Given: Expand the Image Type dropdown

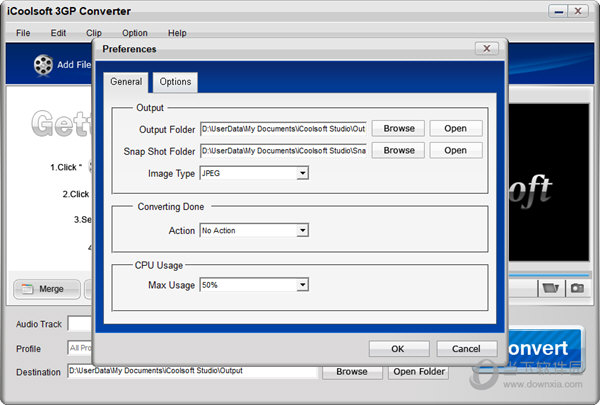Looking at the screenshot, I should pos(303,173).
